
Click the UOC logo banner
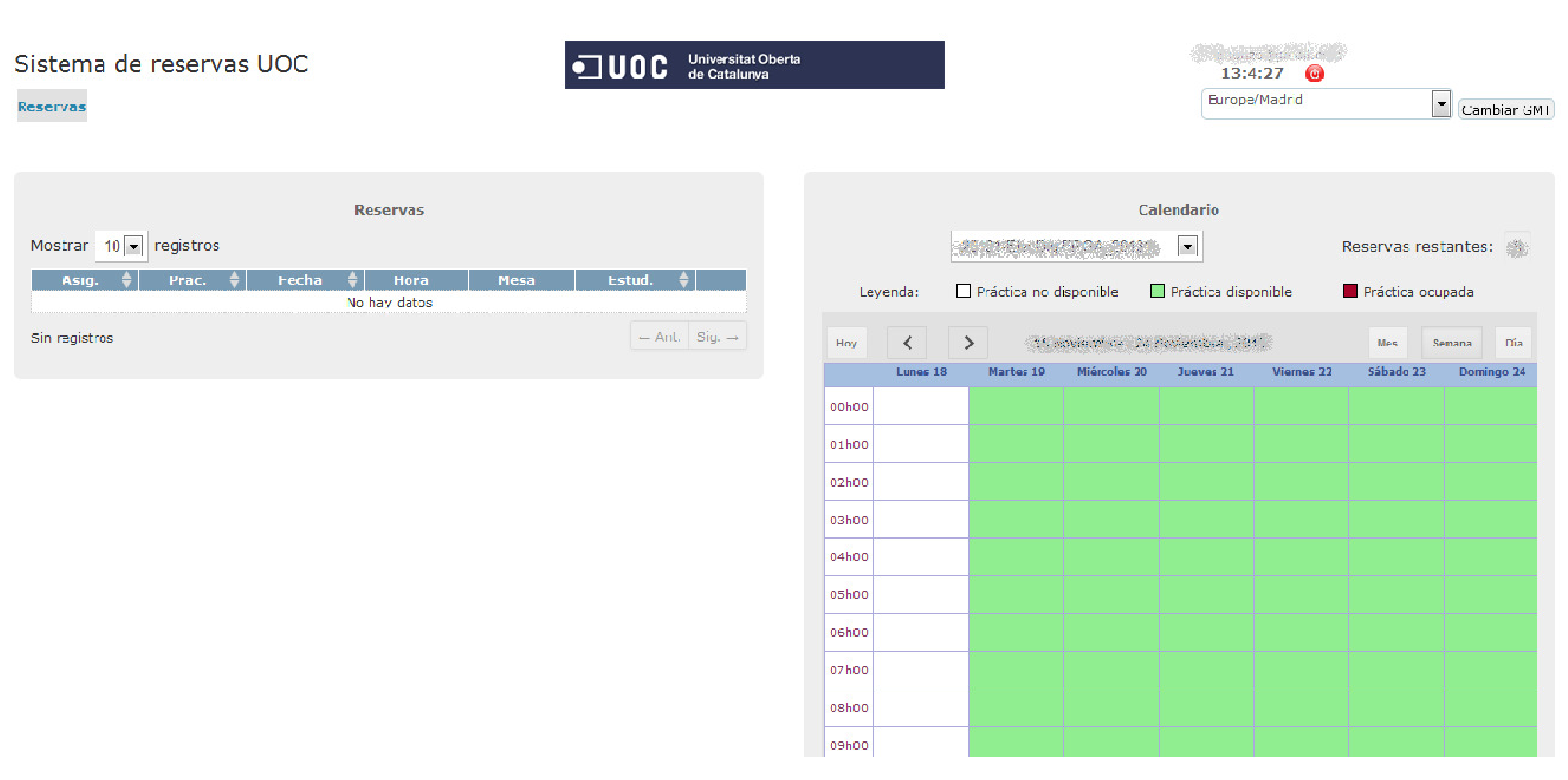click(754, 65)
